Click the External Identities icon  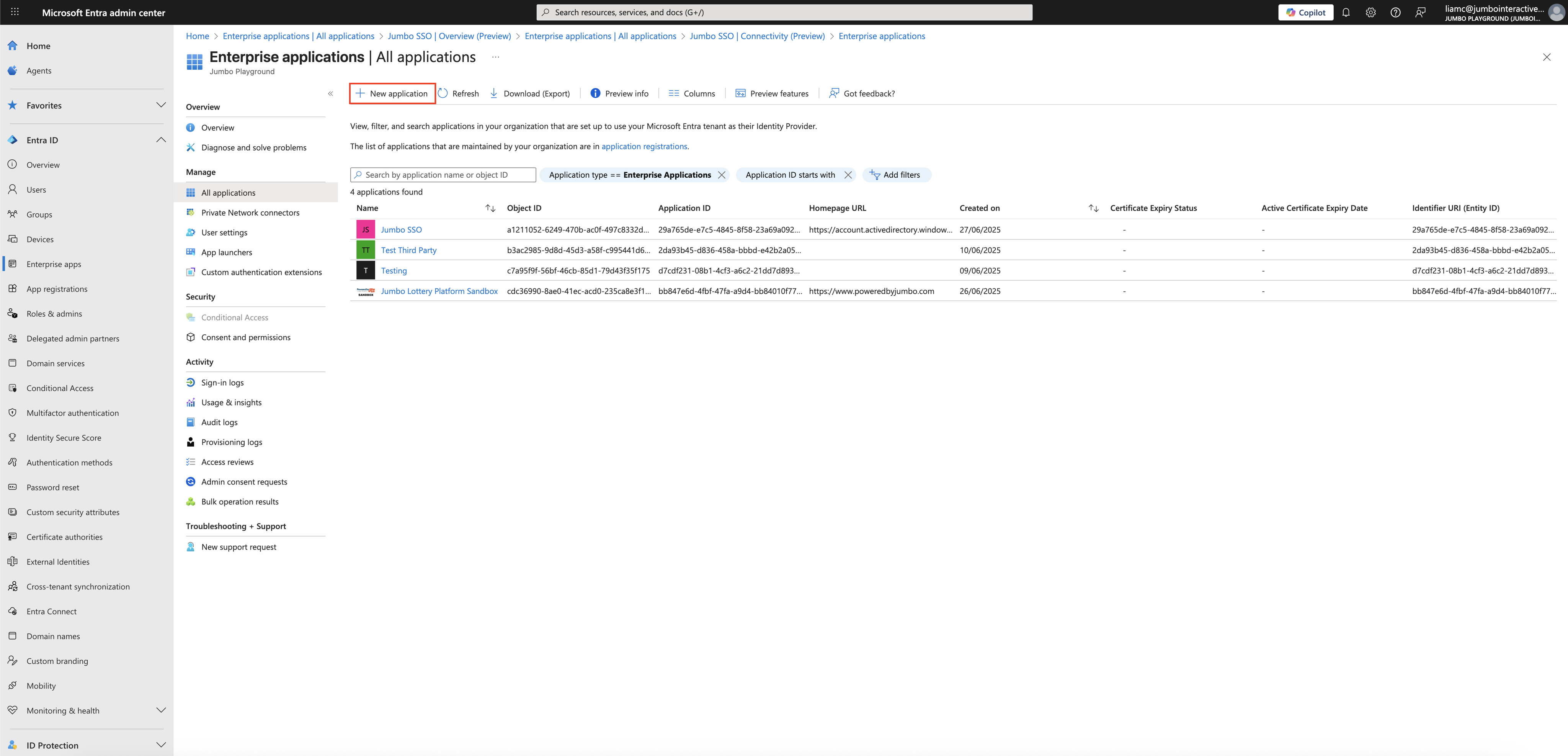(12, 562)
